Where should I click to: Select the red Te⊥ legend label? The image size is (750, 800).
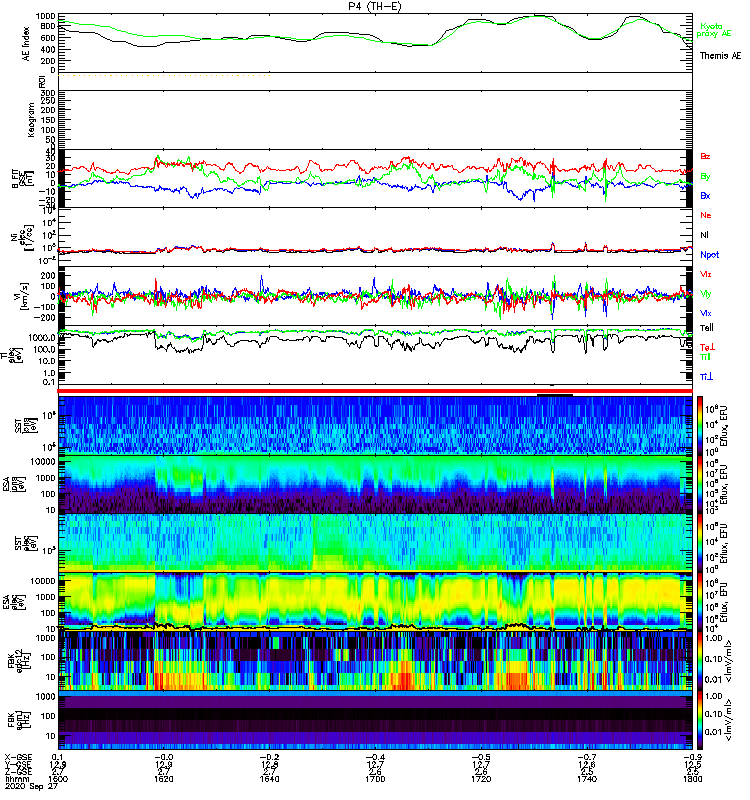707,347
